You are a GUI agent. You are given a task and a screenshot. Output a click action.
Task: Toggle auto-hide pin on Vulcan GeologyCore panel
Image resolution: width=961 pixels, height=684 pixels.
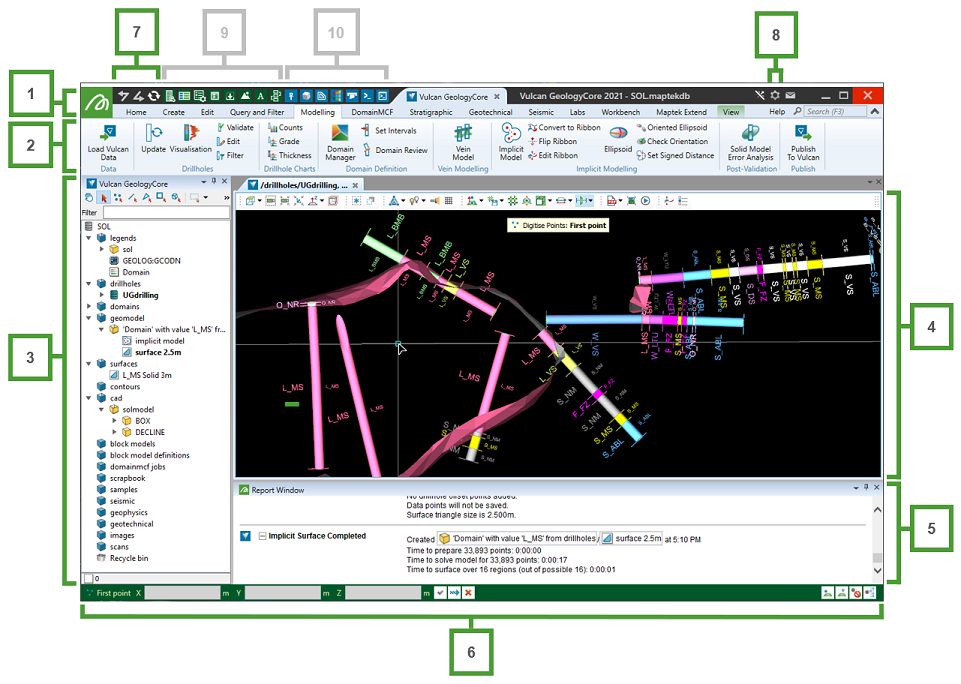[x=214, y=181]
